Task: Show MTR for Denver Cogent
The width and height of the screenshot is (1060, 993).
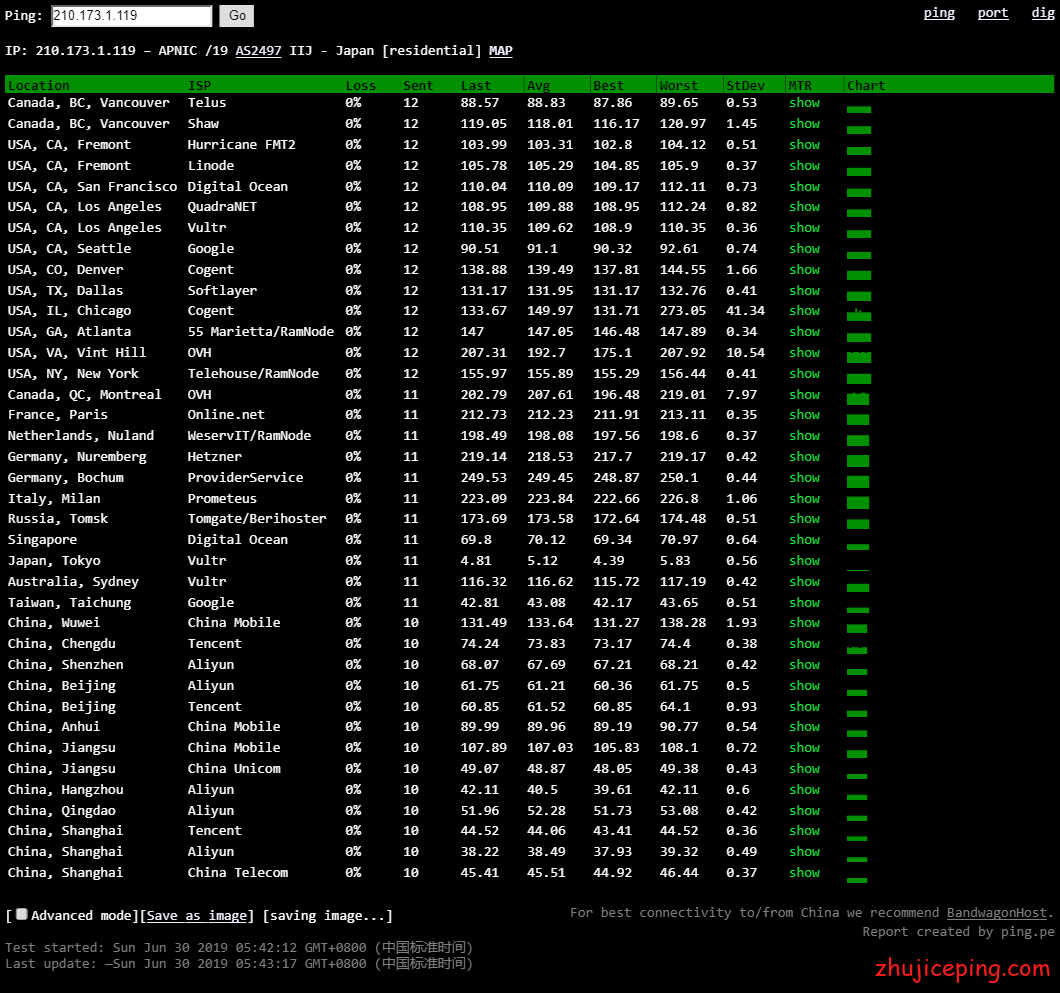Action: pyautogui.click(x=804, y=270)
